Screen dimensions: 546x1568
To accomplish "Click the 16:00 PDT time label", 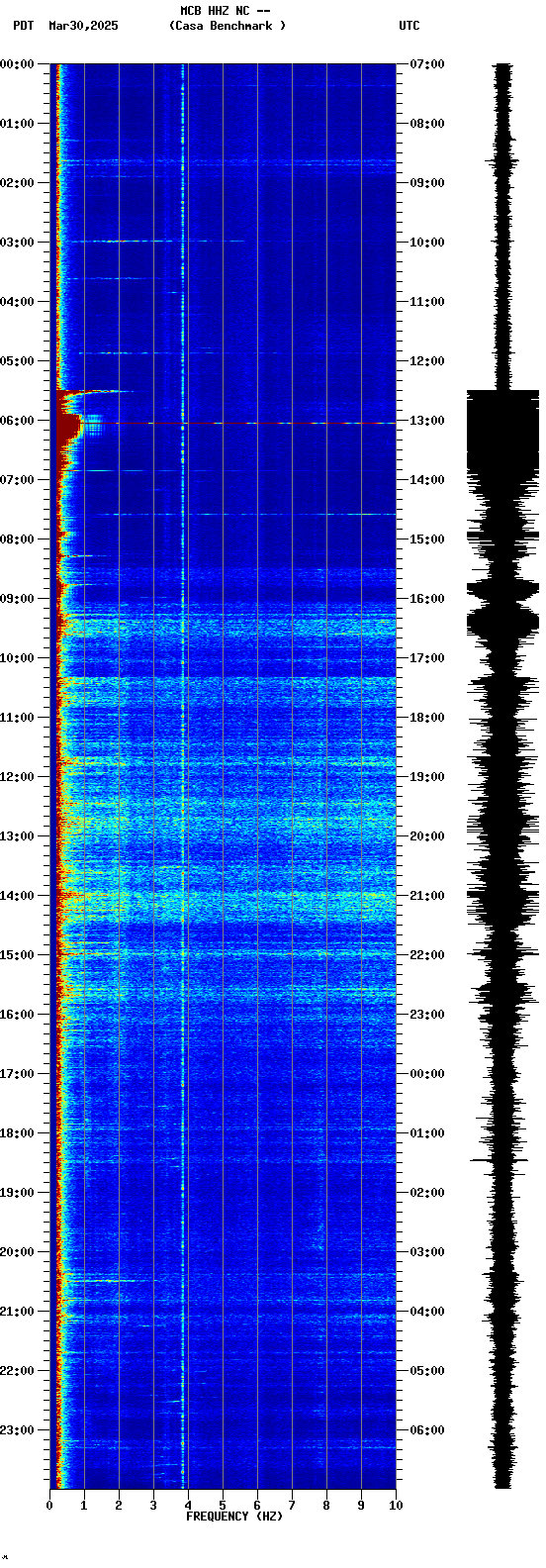I will coord(17,1015).
